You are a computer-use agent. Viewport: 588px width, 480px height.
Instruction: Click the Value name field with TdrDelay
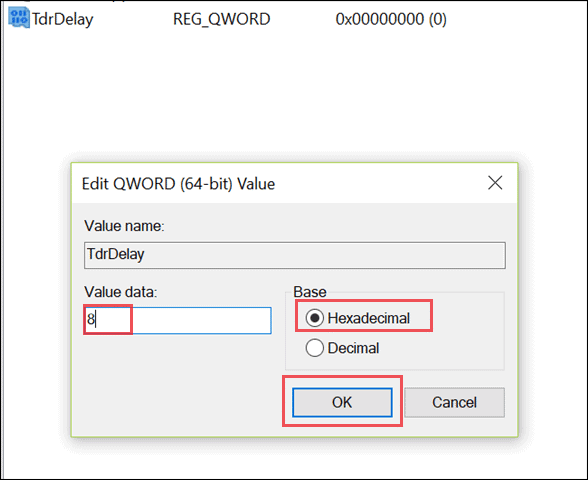click(x=295, y=255)
